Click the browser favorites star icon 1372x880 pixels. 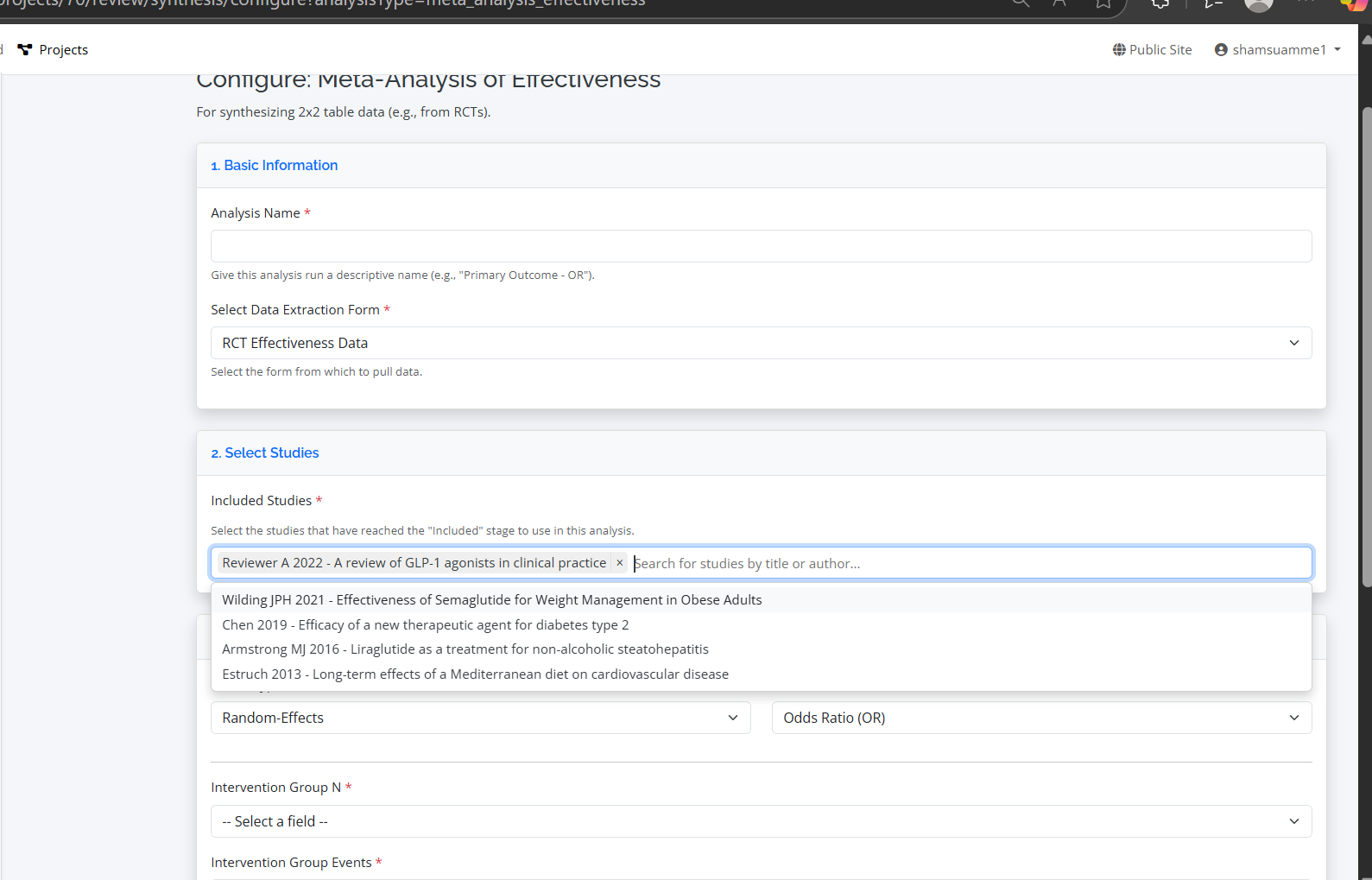coord(1103,3)
